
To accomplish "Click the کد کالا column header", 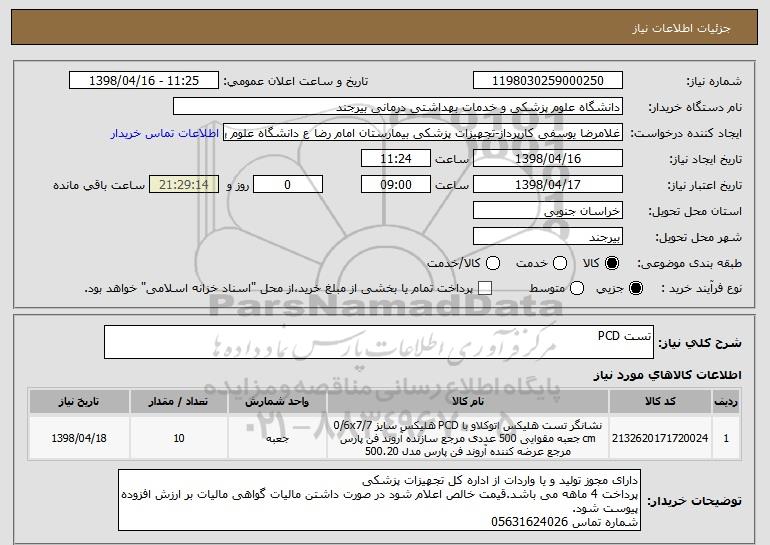I will tap(660, 402).
